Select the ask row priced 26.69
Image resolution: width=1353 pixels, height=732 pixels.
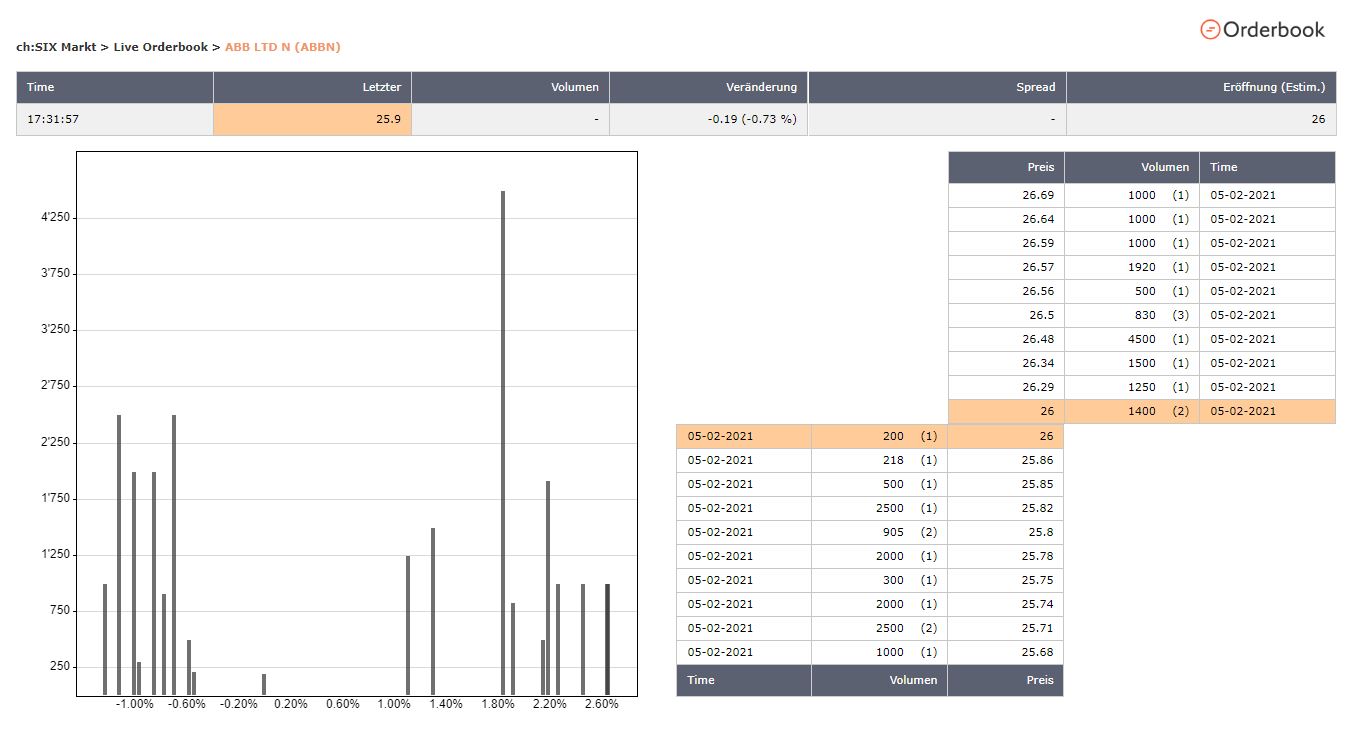click(x=1141, y=195)
